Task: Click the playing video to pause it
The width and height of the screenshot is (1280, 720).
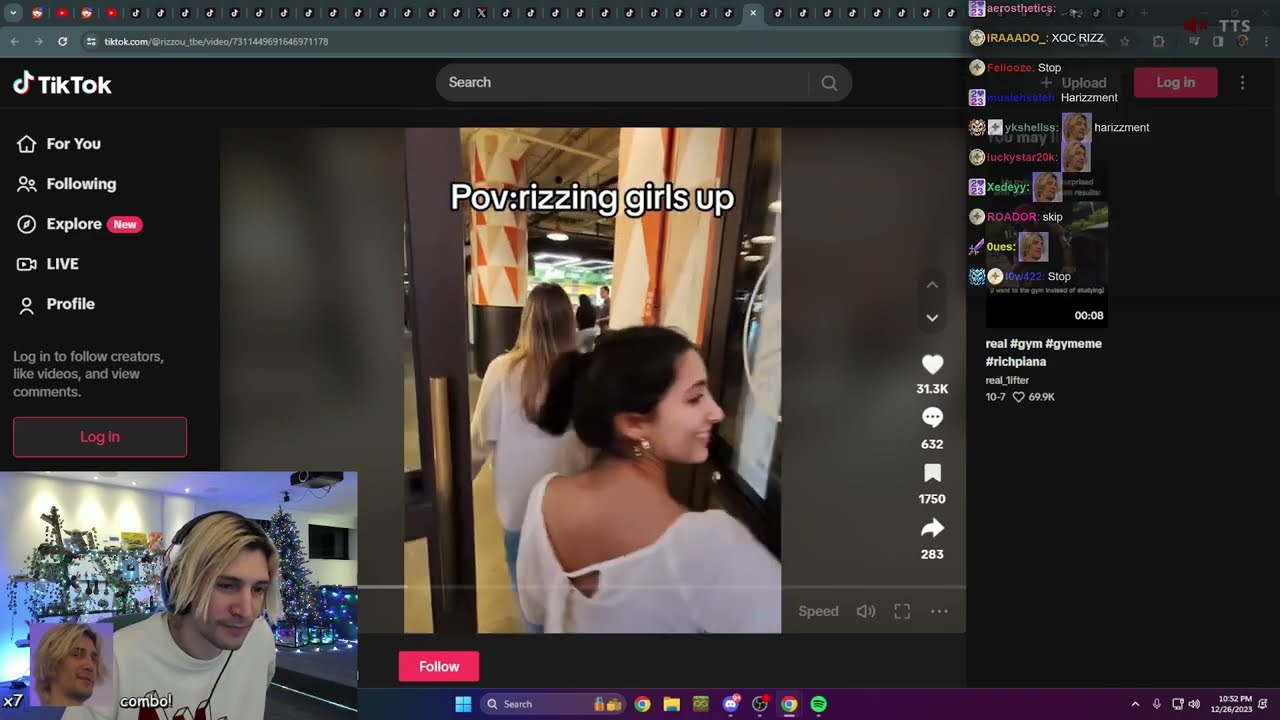Action: [x=592, y=380]
